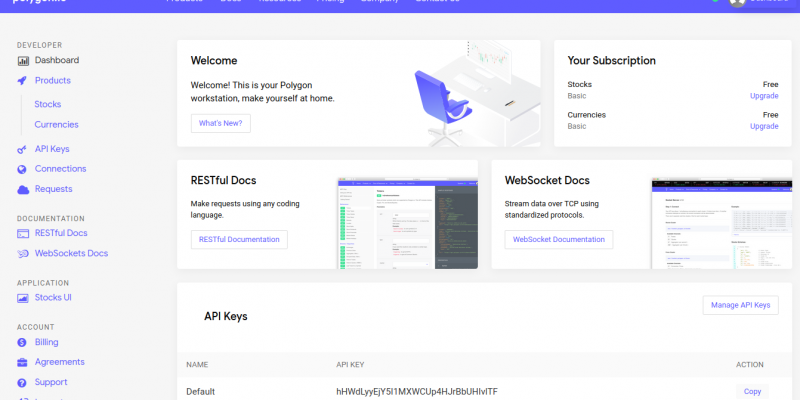Viewport: 800px width, 400px height.
Task: Open WebSockets Docs from the sidebar
Action: [x=71, y=254]
